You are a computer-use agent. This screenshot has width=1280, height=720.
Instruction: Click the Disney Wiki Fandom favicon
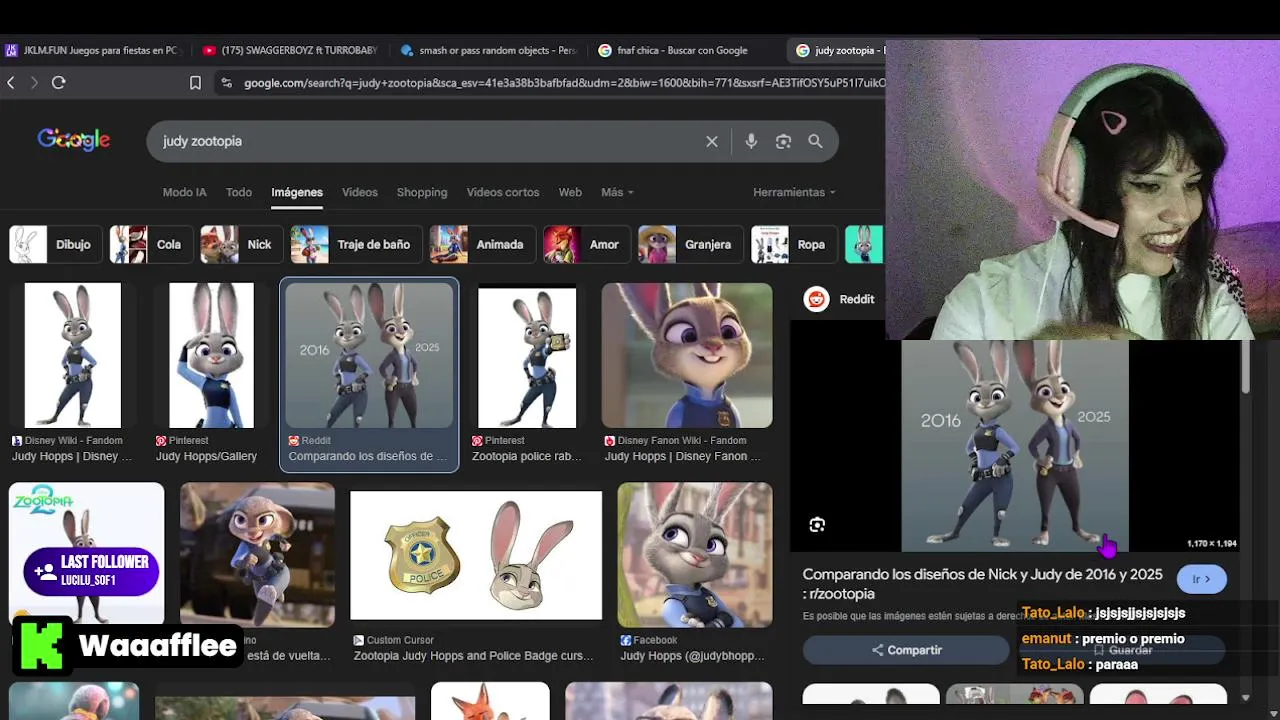17,440
